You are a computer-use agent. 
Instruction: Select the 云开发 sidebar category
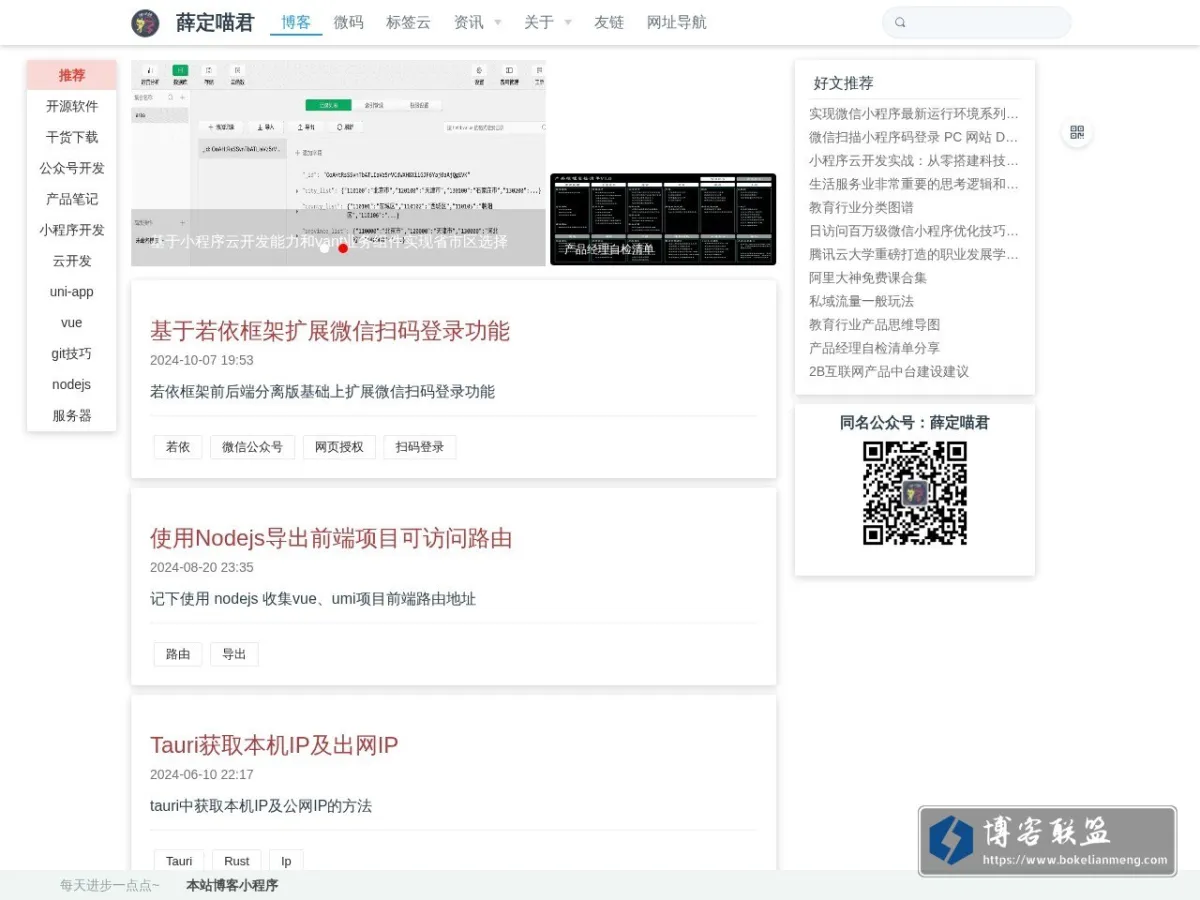(72, 261)
